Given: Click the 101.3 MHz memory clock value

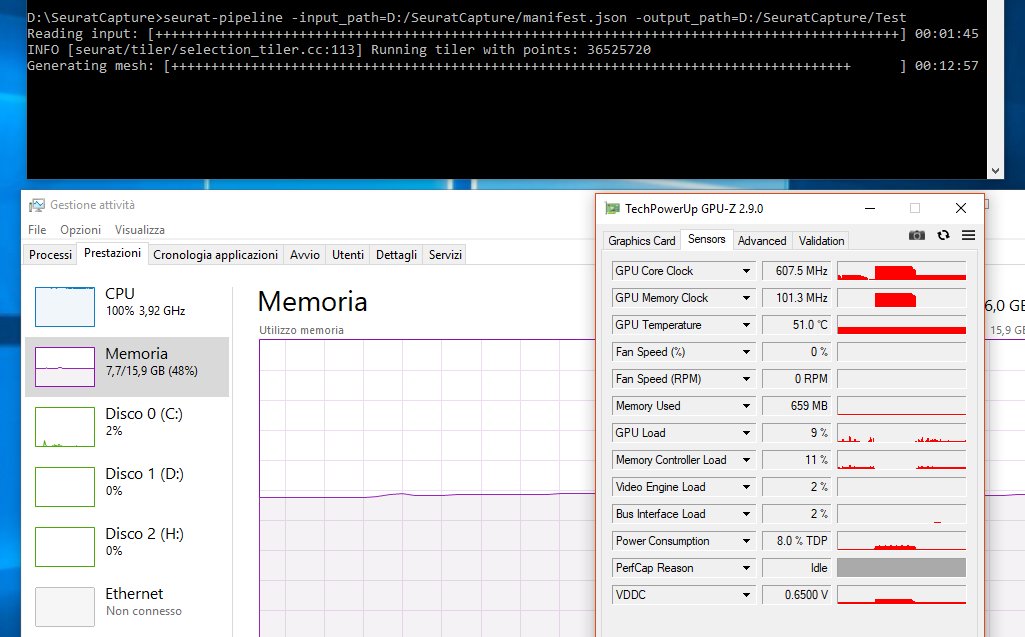Looking at the screenshot, I should 796,298.
